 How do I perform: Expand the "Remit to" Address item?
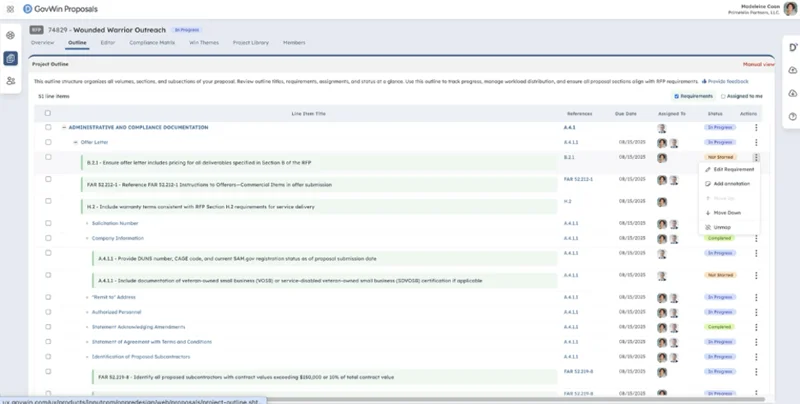pos(87,297)
